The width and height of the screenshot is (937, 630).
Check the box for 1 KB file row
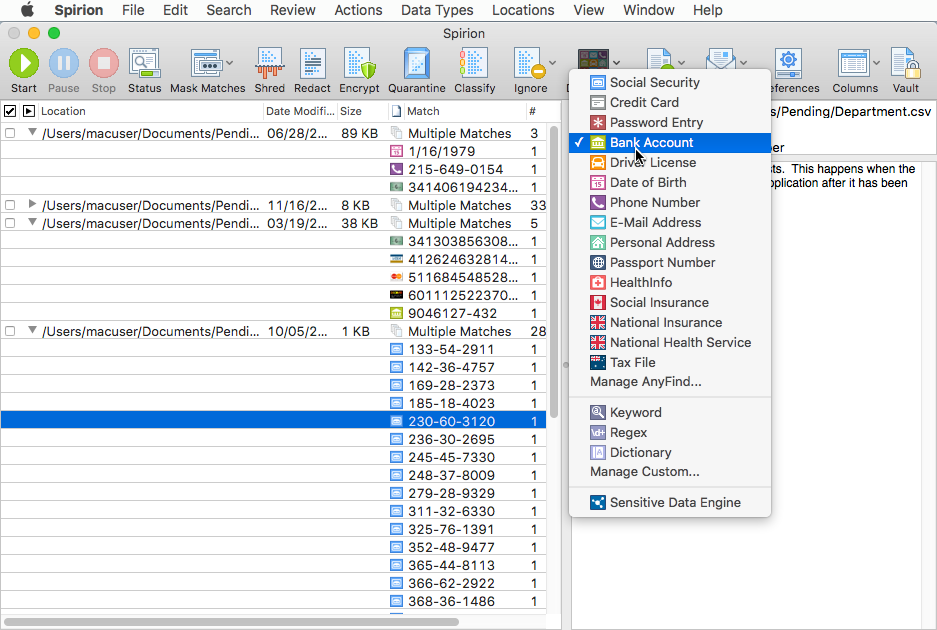coord(10,331)
